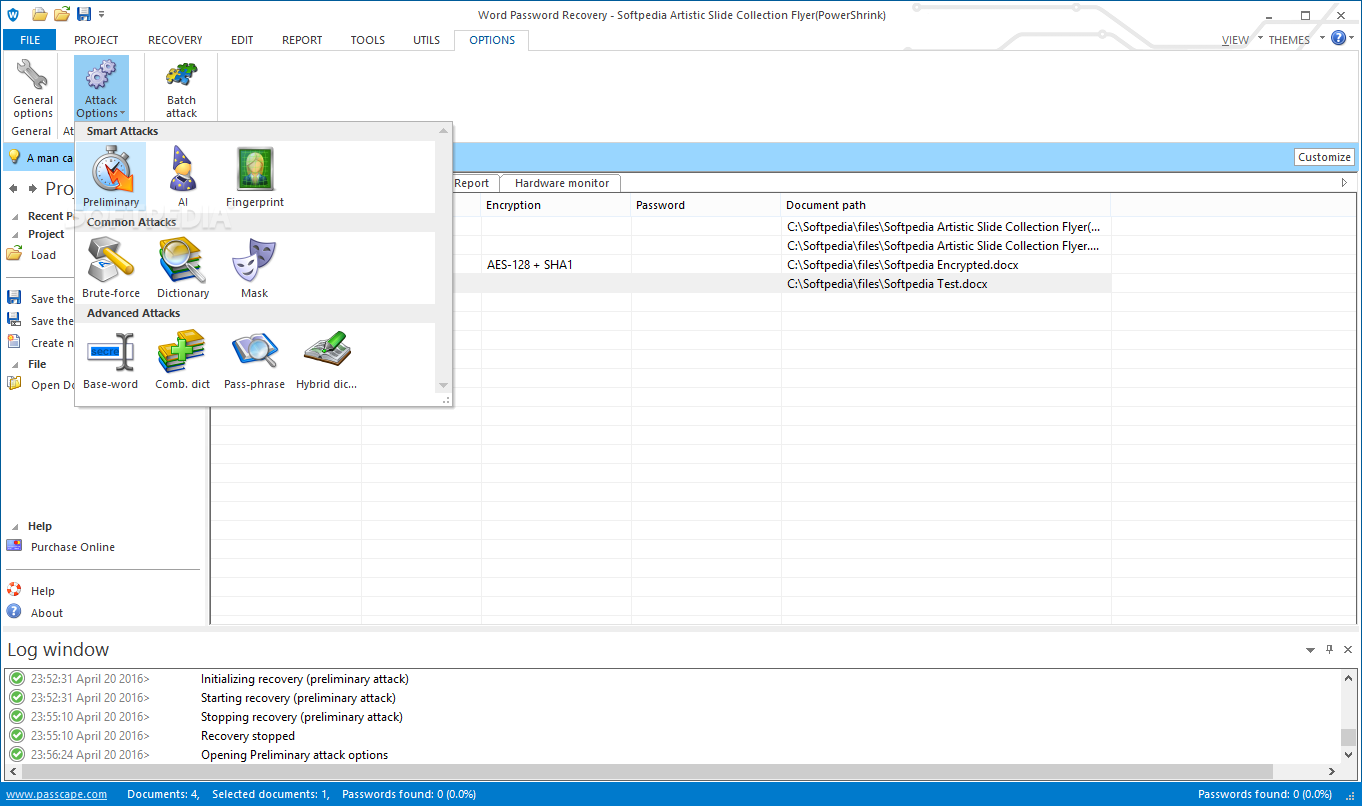Click the Create new project entry
The height and width of the screenshot is (806, 1362).
pyautogui.click(x=53, y=343)
